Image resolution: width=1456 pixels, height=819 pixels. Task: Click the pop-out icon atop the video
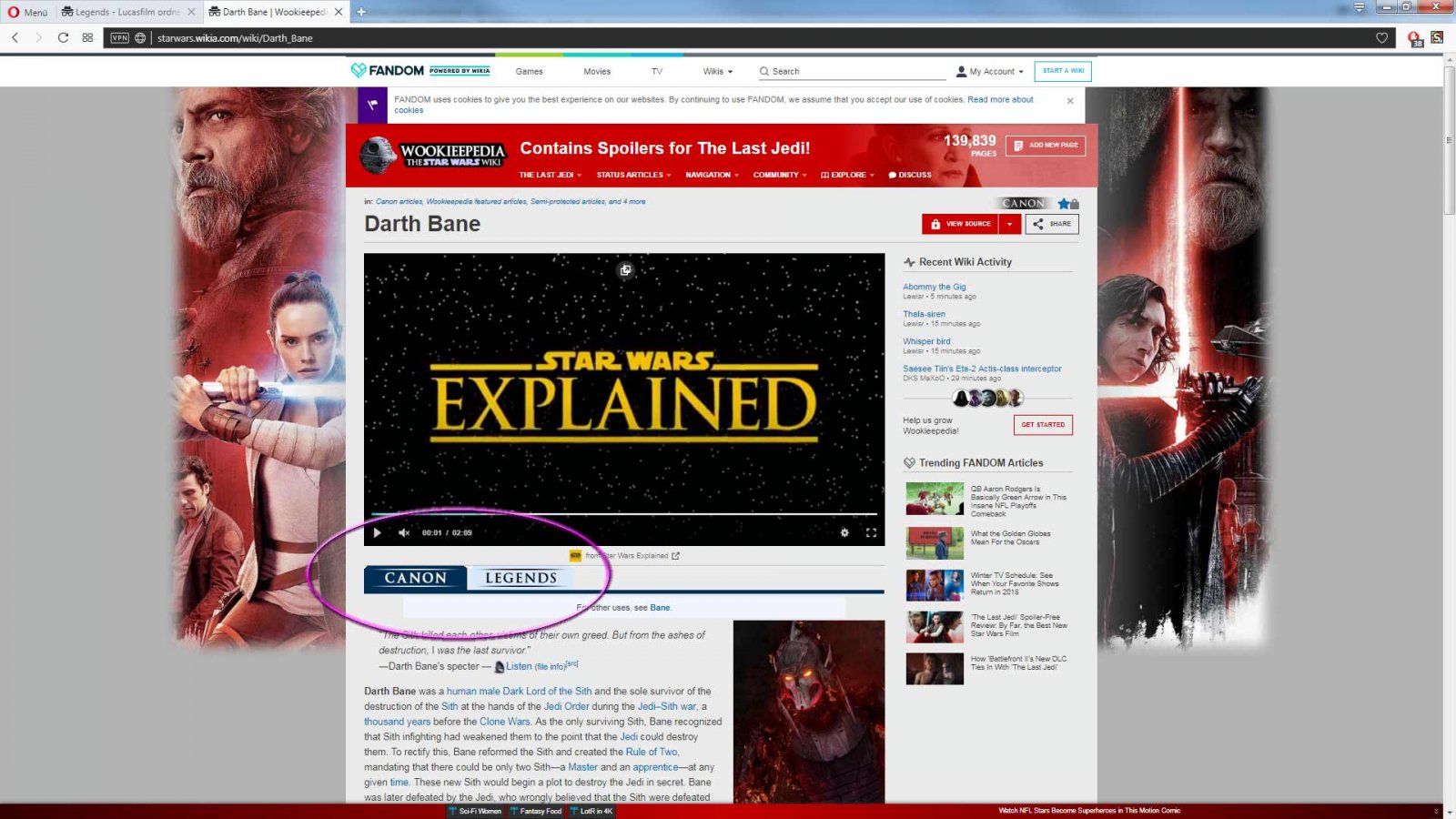tap(625, 270)
